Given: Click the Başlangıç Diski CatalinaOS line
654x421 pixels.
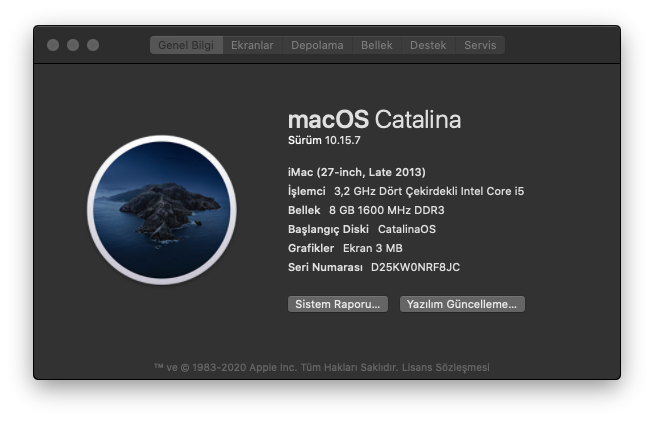Looking at the screenshot, I should 361,229.
